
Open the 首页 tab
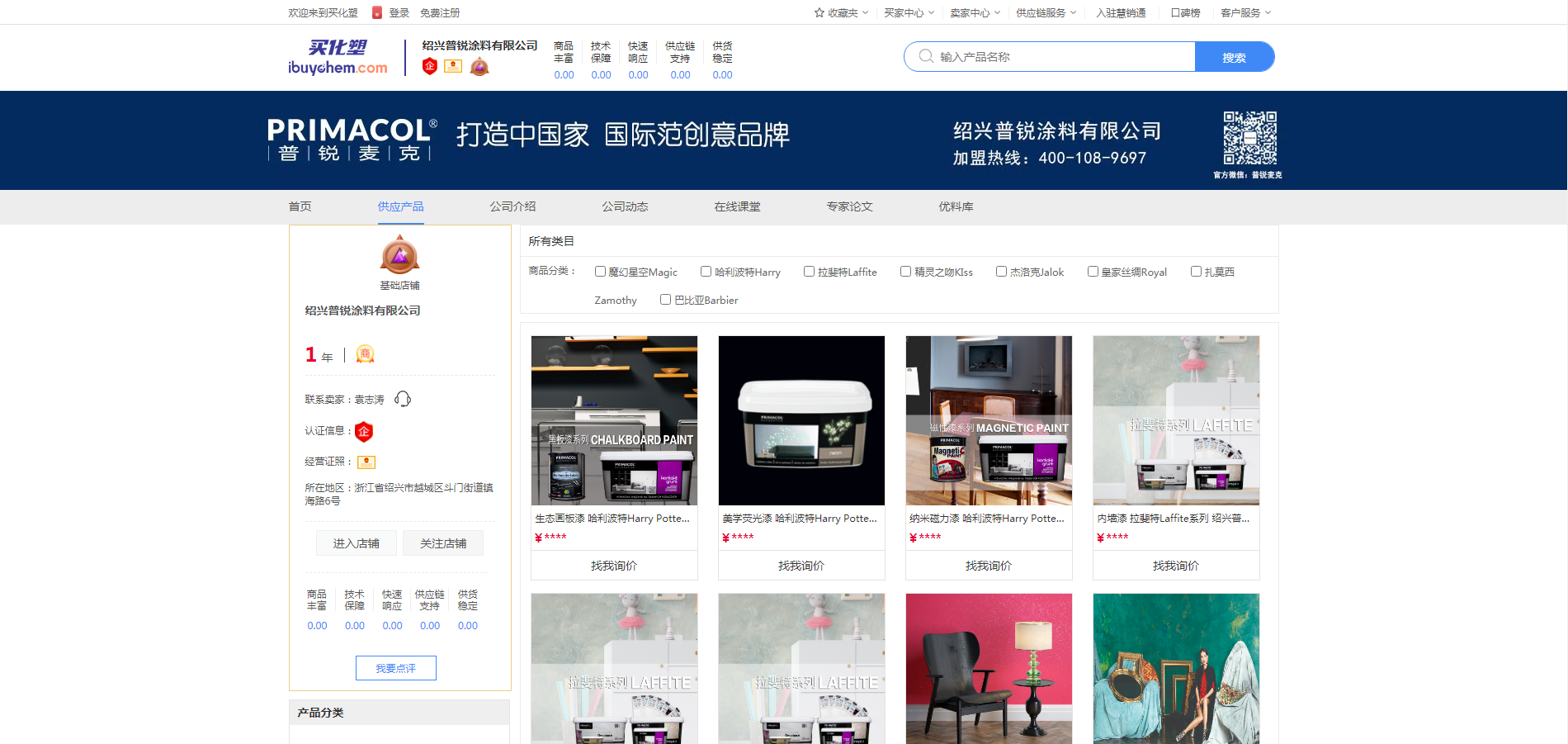tap(300, 206)
